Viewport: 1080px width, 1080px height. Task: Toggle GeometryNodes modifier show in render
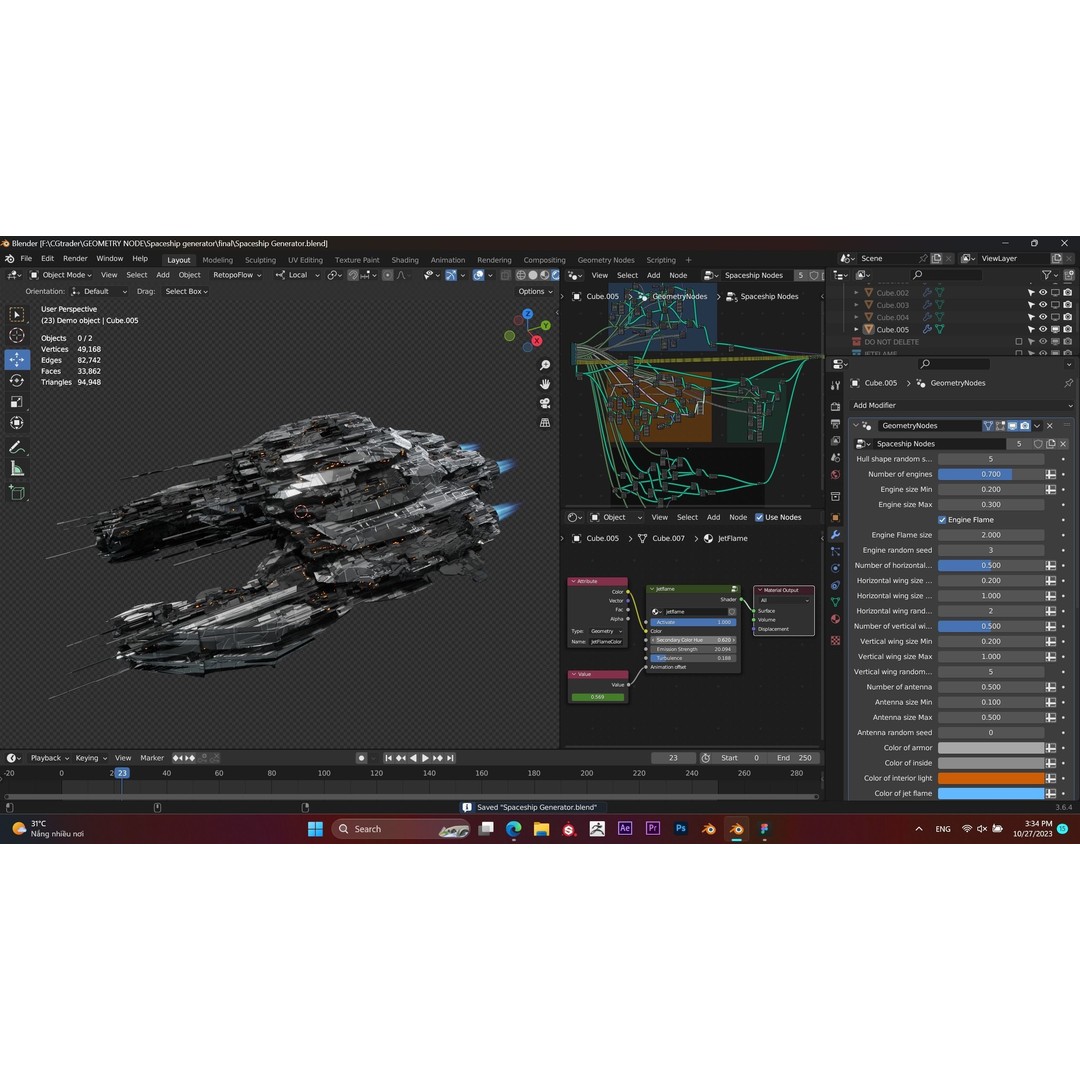(1025, 426)
